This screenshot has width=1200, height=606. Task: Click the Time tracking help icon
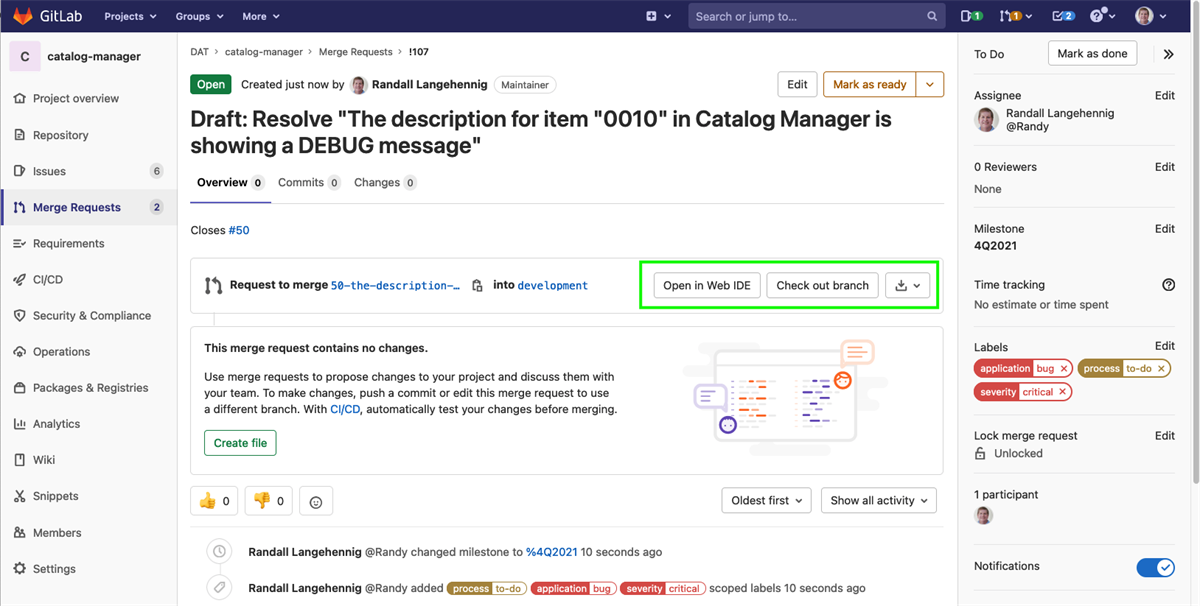(x=1168, y=284)
